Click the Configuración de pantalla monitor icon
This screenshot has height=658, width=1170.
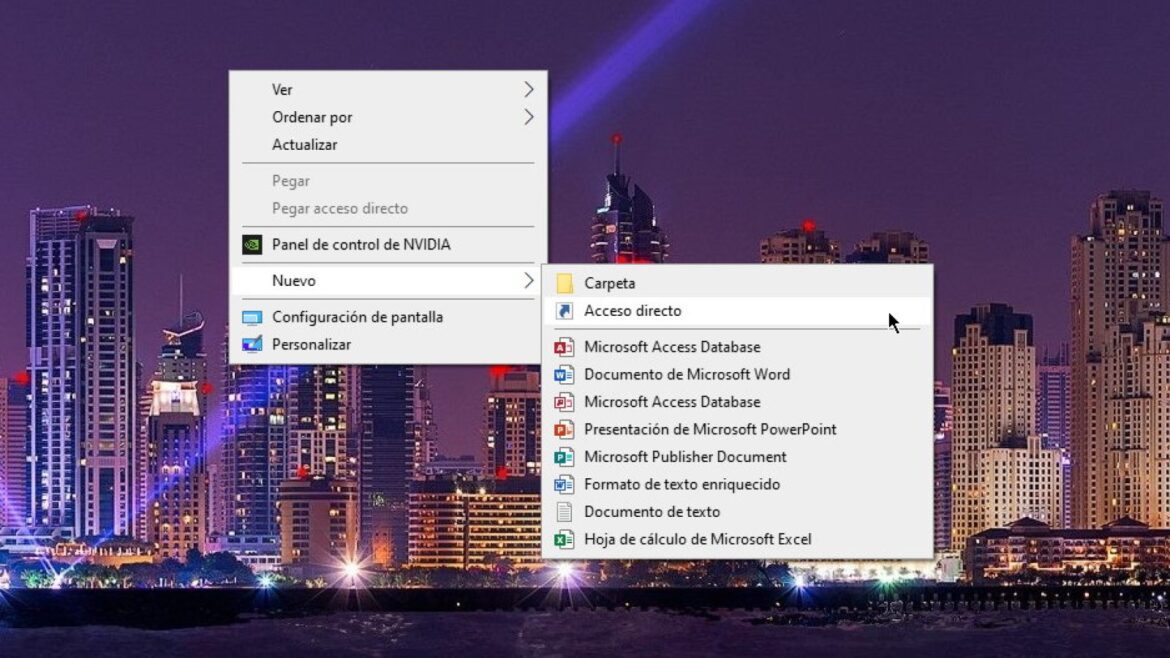click(252, 318)
